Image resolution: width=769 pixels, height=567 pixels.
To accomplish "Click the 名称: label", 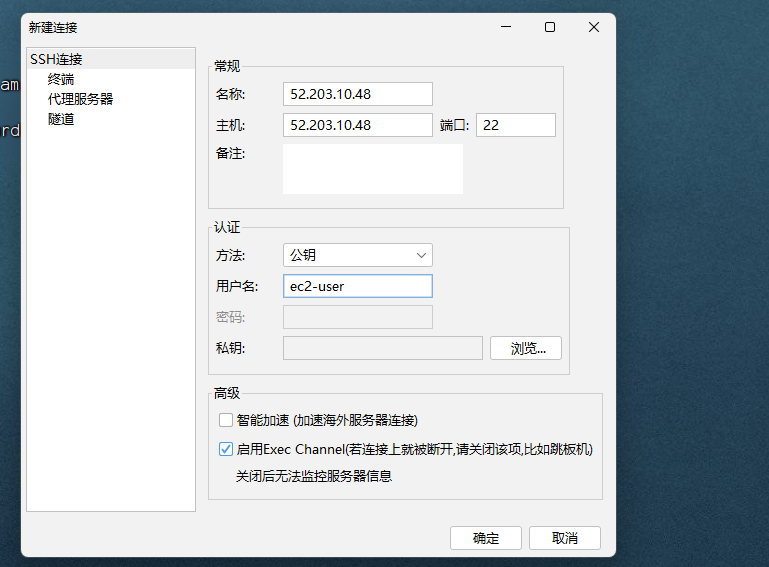I will [x=230, y=94].
